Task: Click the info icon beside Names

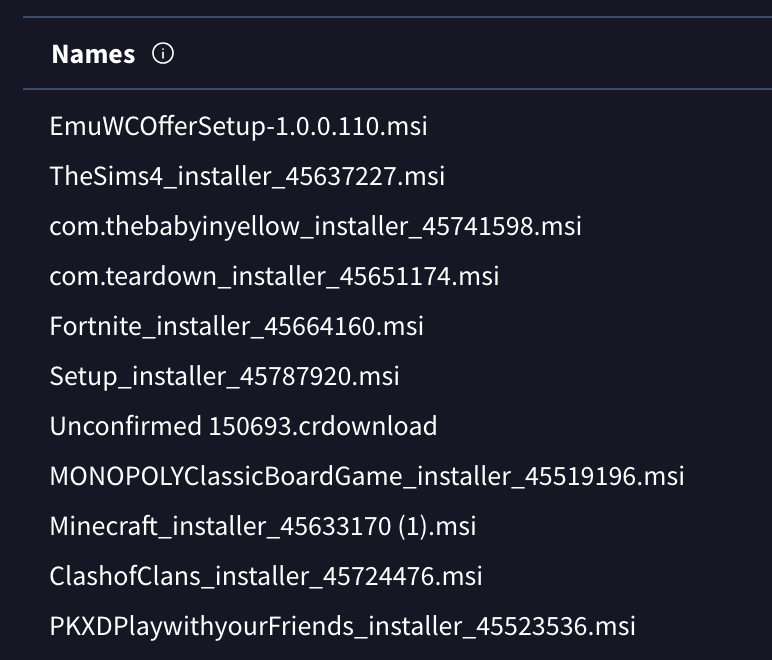Action: 163,53
